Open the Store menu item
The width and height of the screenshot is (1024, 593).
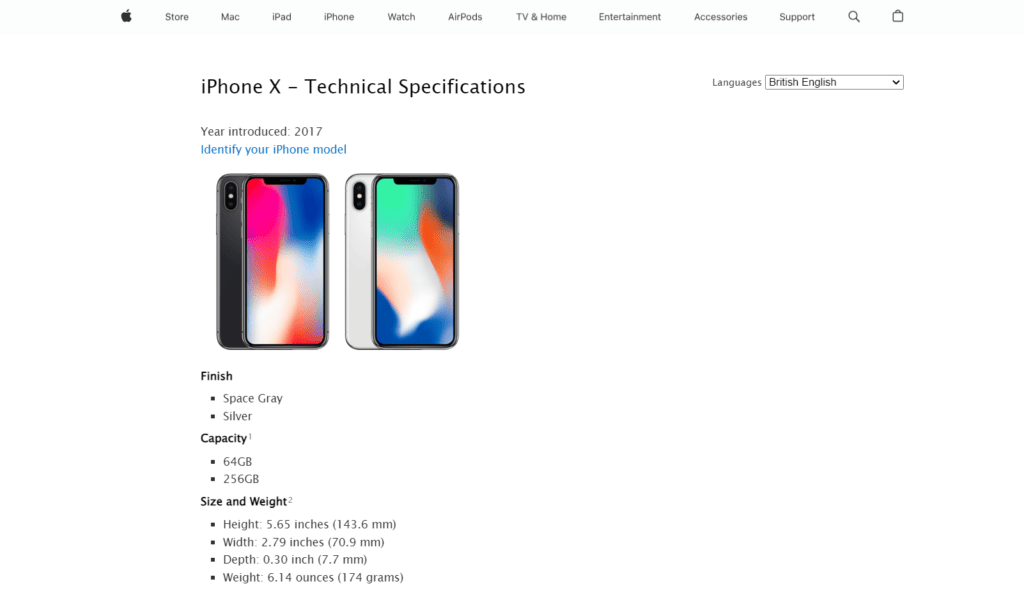coord(176,16)
